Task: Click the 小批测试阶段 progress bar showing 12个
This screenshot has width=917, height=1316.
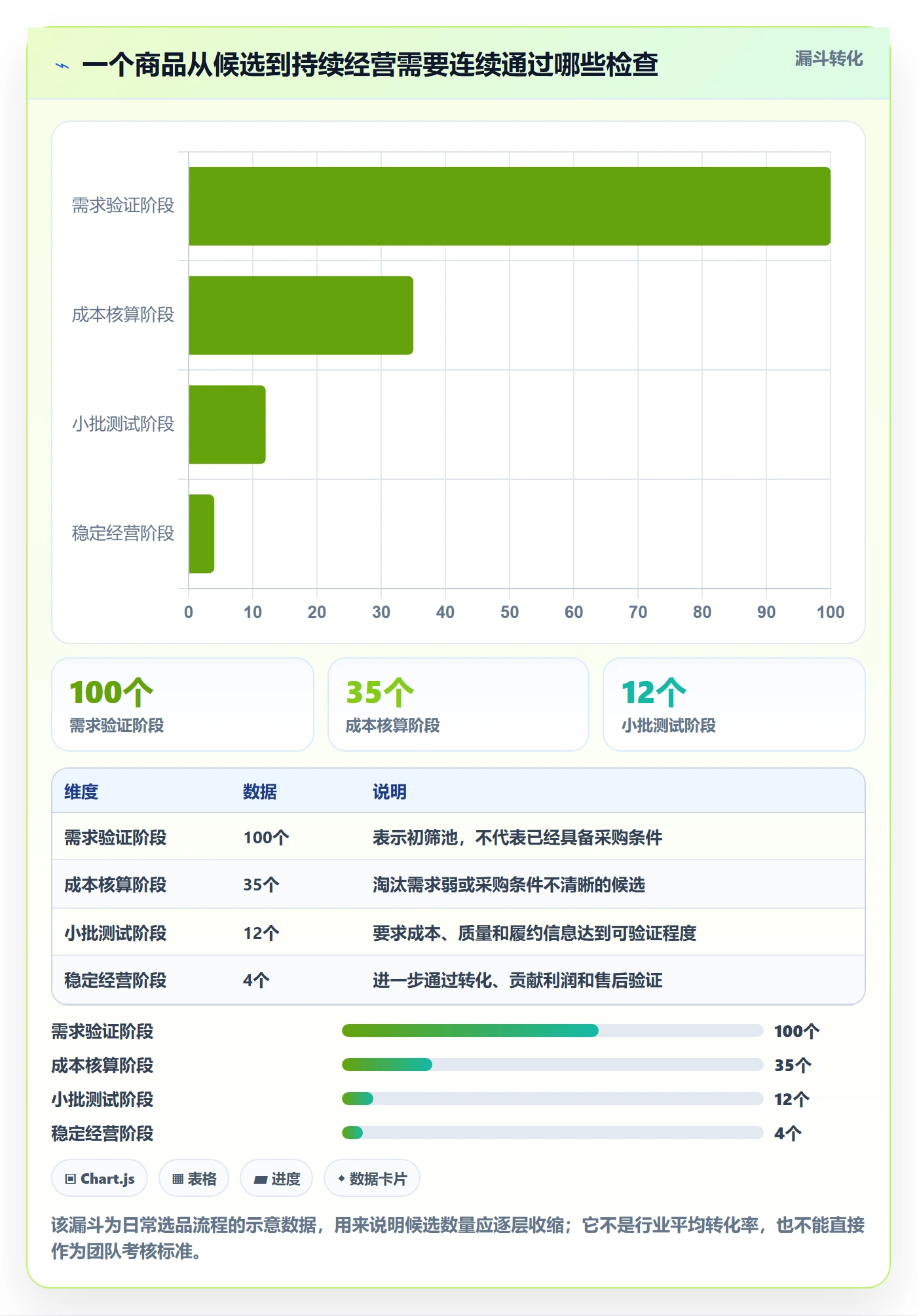Action: point(552,1099)
